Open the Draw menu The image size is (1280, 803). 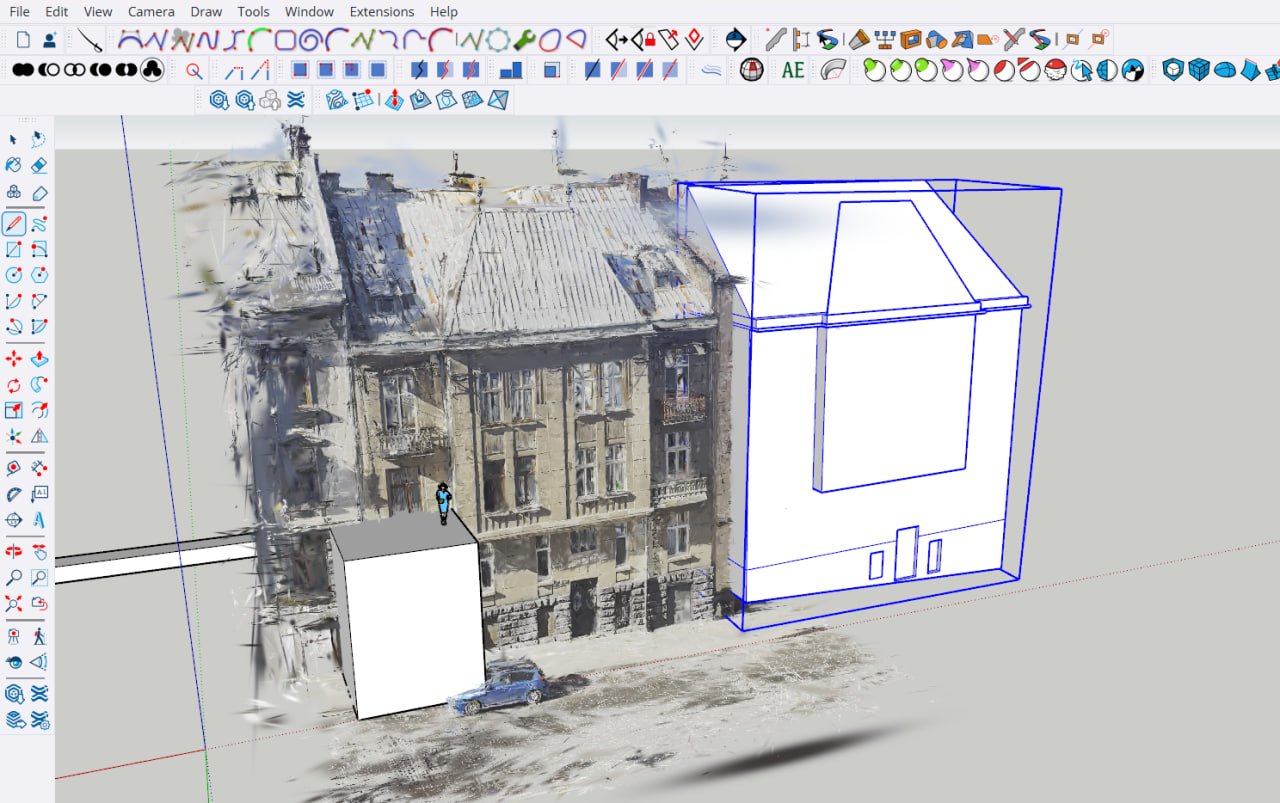pyautogui.click(x=206, y=11)
